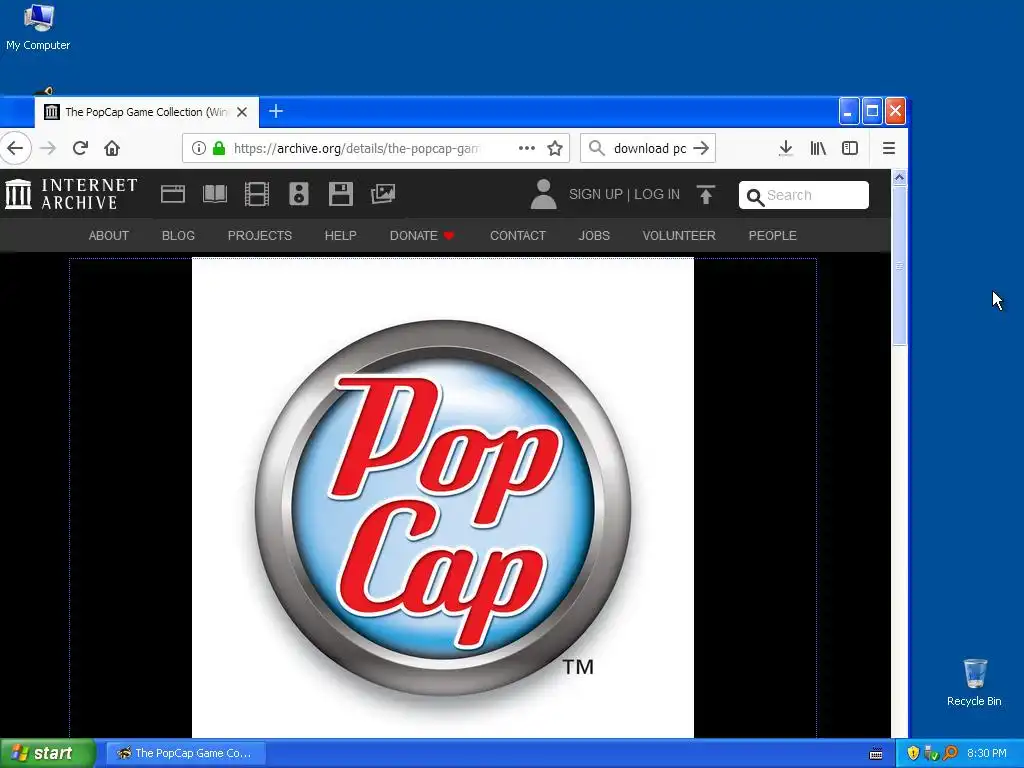Open the PEOPLE link
This screenshot has height=768, width=1024.
(x=773, y=236)
